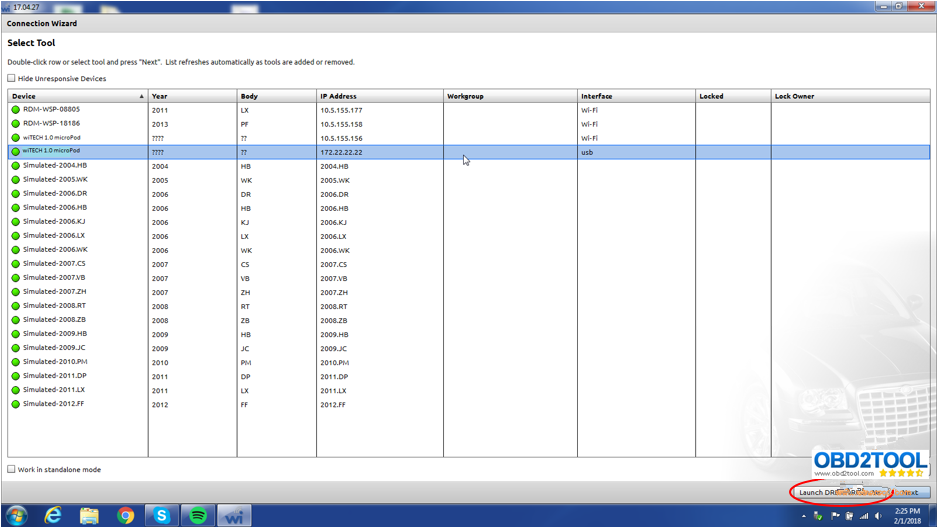Click the volume icon in system tray
This screenshot has width=938, height=528.
click(878, 516)
